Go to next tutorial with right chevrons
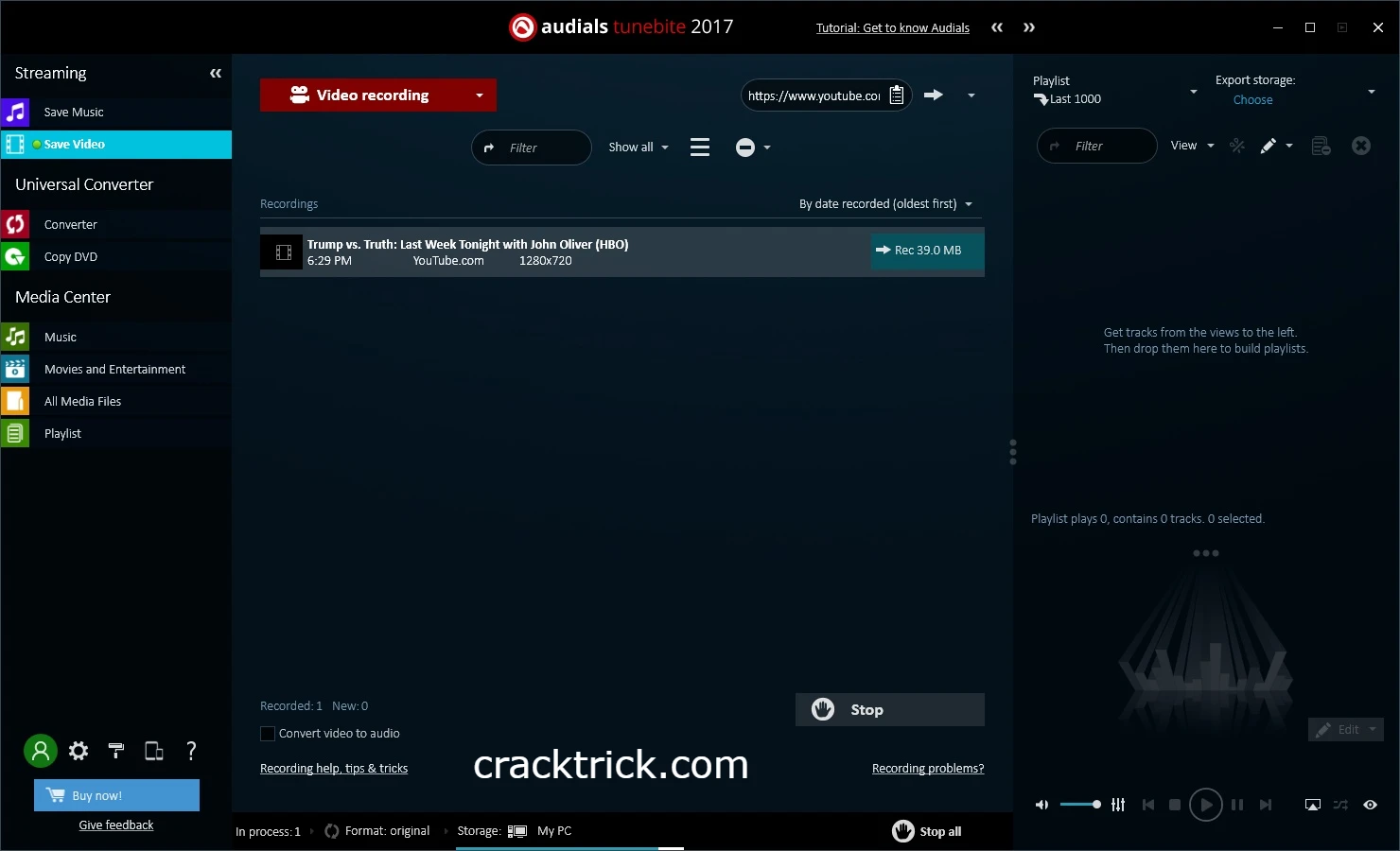The image size is (1400, 851). tap(1029, 27)
